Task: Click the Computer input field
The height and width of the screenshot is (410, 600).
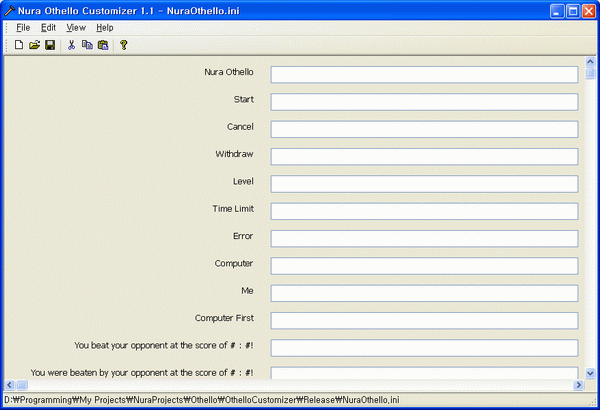Action: tap(424, 266)
